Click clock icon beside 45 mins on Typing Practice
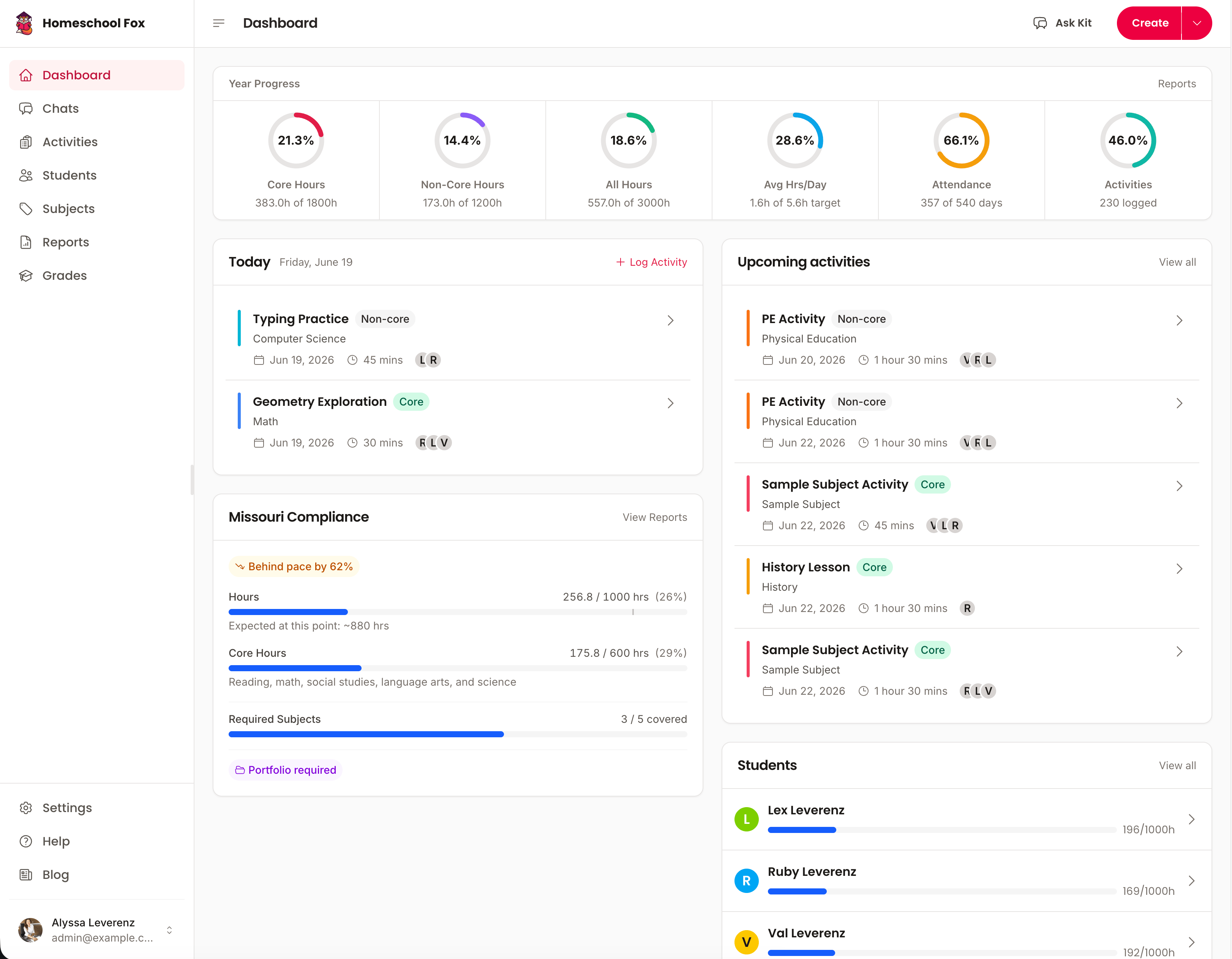 [x=352, y=360]
